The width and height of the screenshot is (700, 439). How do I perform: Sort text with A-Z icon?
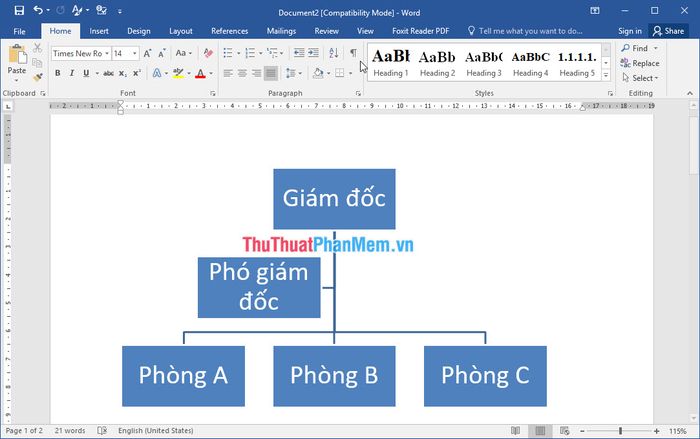point(333,53)
